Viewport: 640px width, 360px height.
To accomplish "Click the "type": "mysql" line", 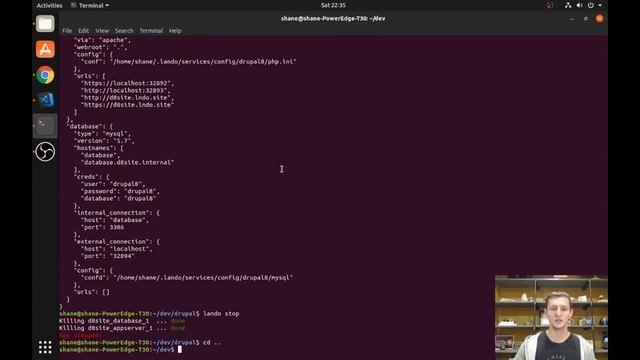I will point(102,134).
